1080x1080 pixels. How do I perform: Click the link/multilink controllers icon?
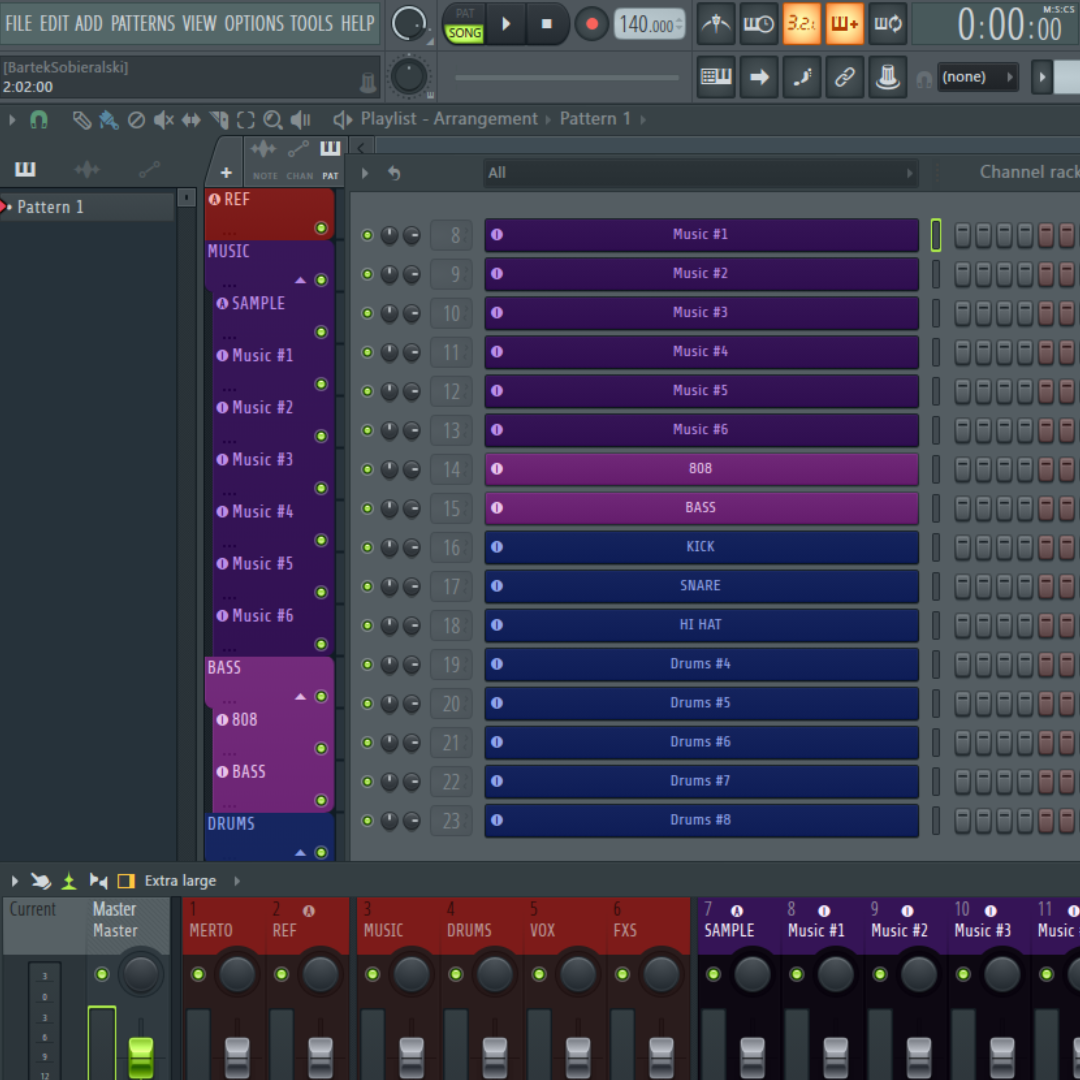(844, 76)
